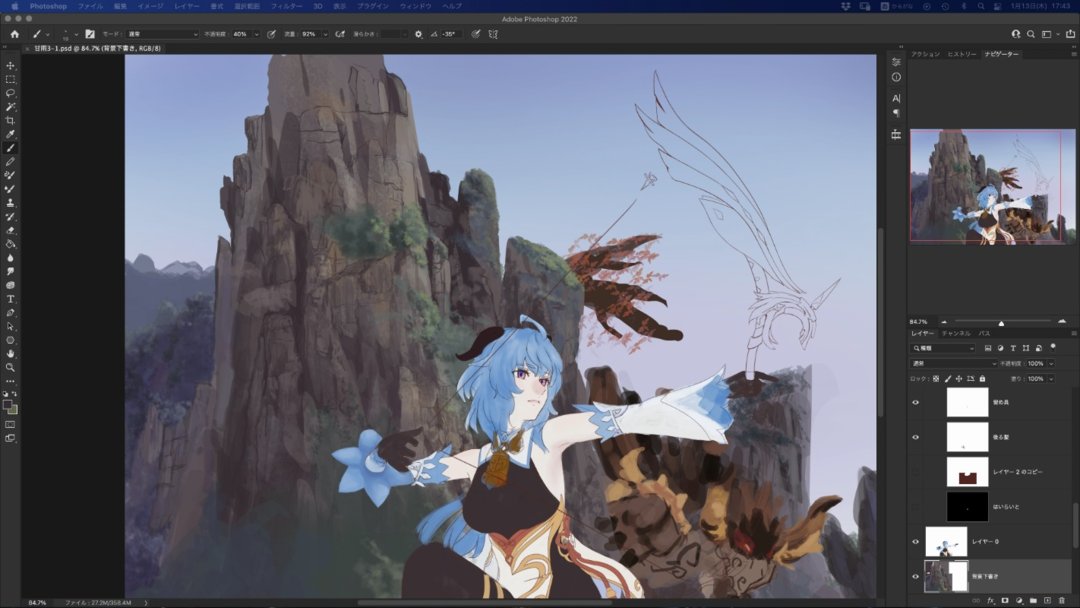Viewport: 1080px width, 608px height.
Task: Select the Rectangular Marquee tool
Action: pyautogui.click(x=10, y=79)
